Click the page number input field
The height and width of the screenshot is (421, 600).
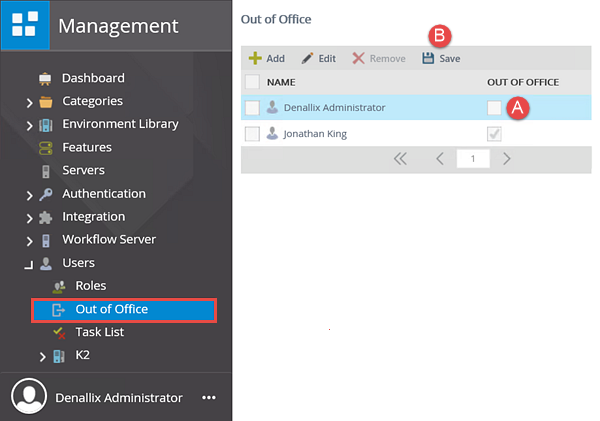click(470, 158)
